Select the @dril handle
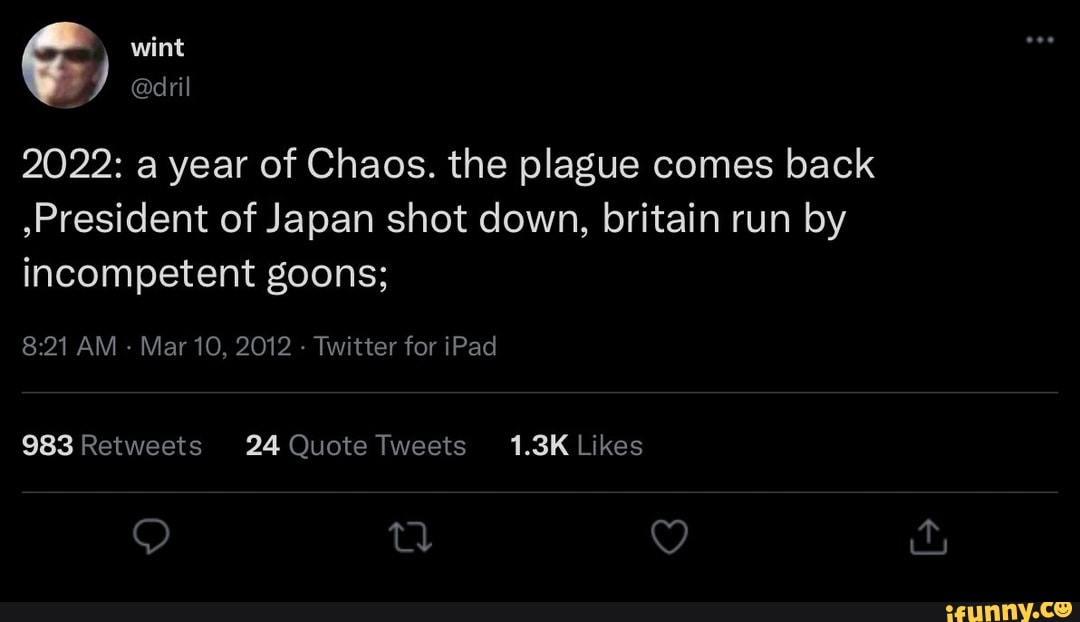 click(x=158, y=87)
